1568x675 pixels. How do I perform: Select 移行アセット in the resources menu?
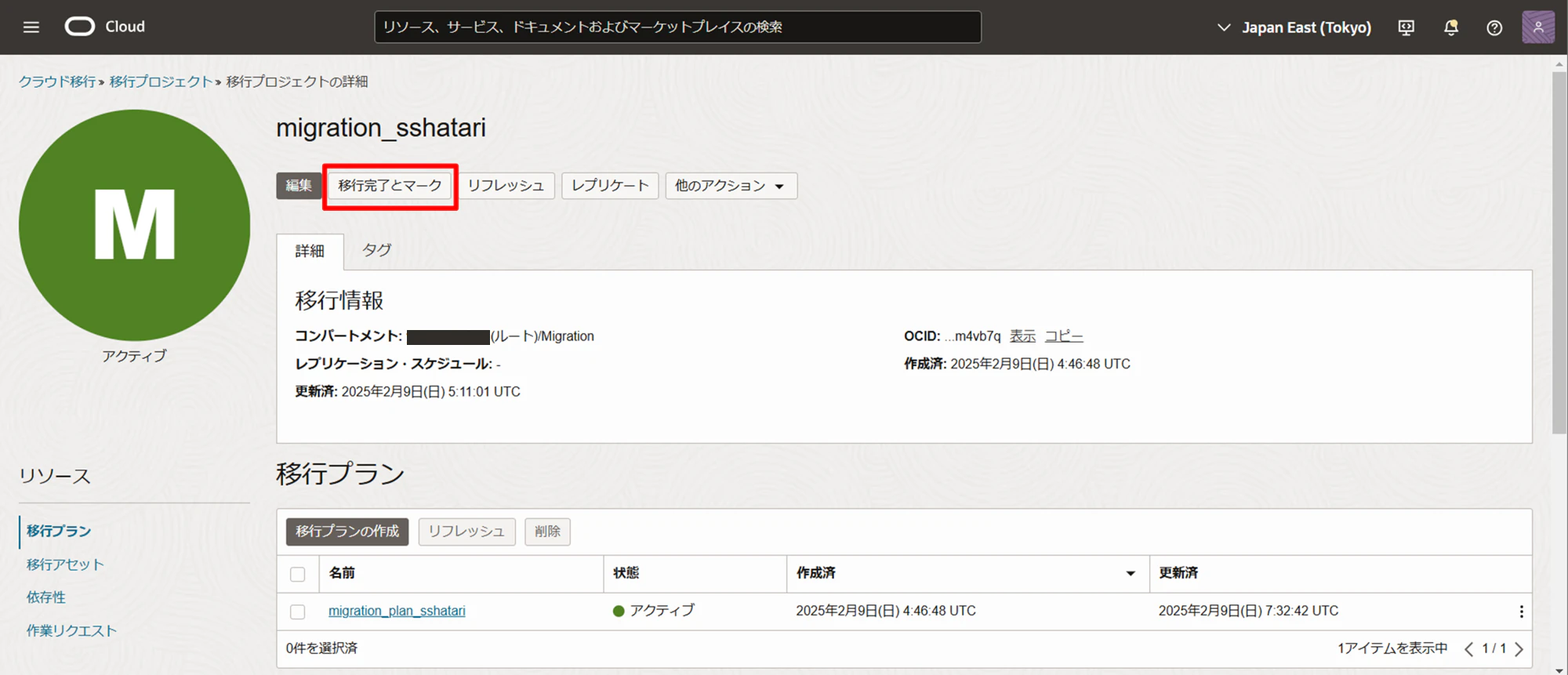pyautogui.click(x=65, y=564)
